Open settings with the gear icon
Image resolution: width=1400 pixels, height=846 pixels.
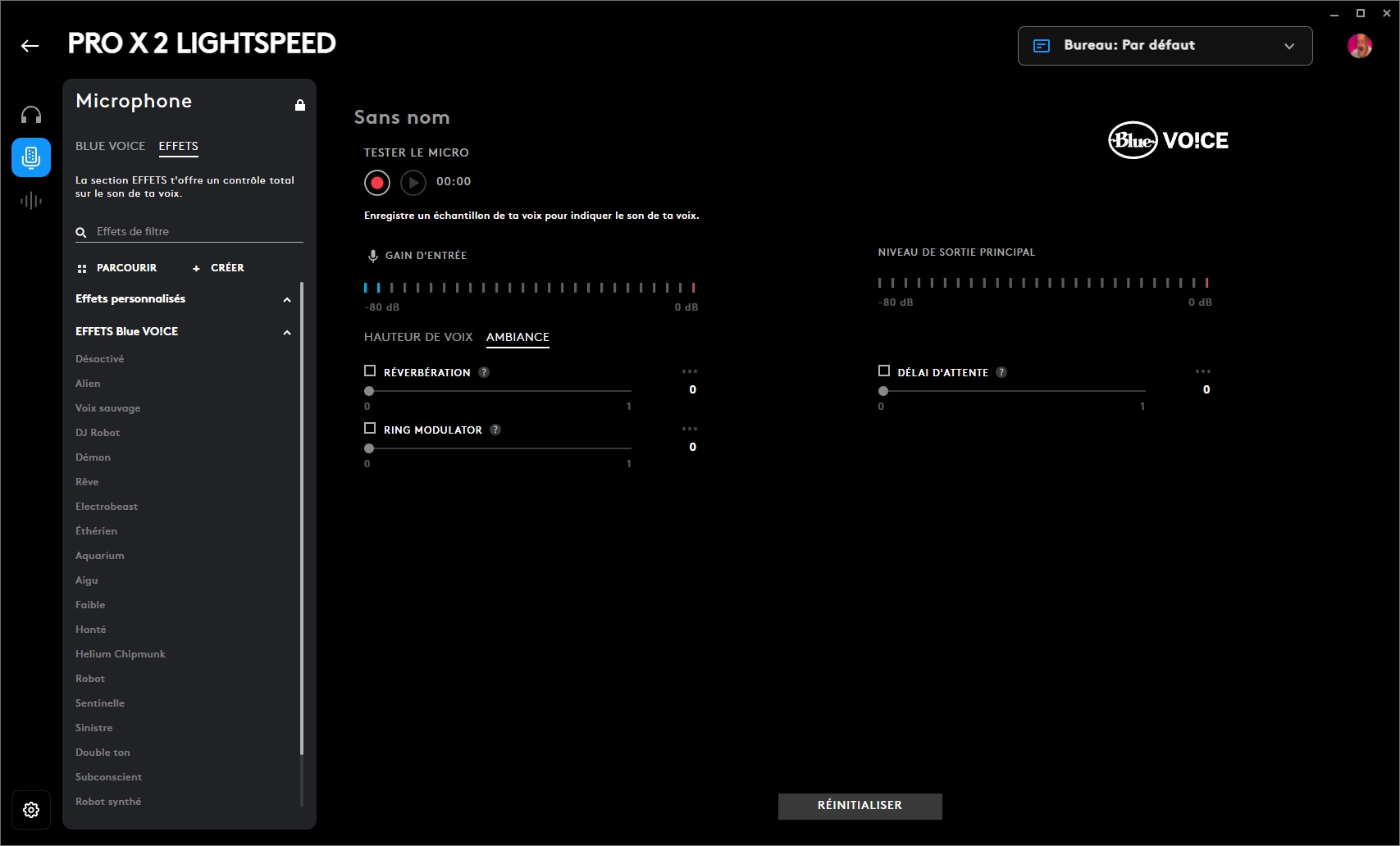pos(31,810)
